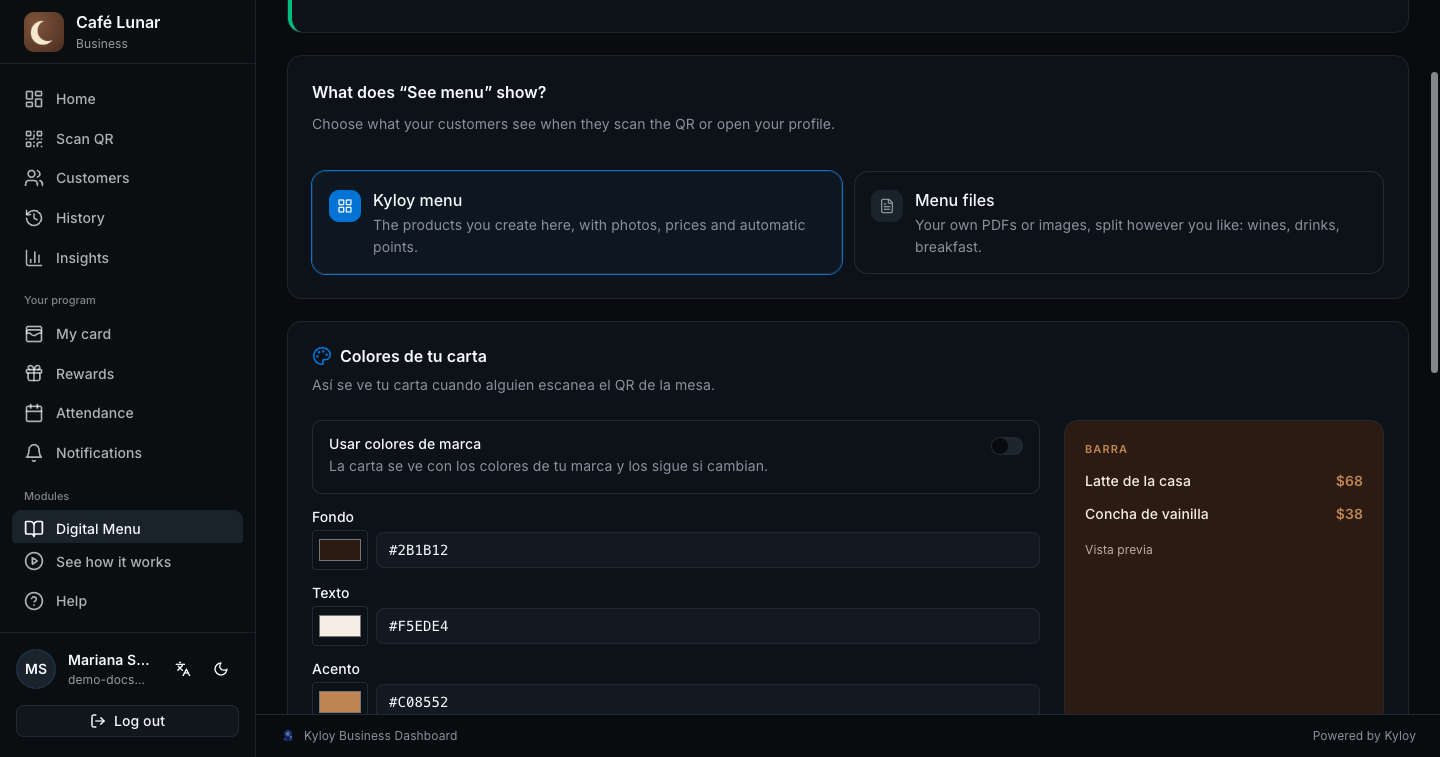This screenshot has height=757, width=1440.
Task: Click the Home grid icon
Action: point(34,99)
